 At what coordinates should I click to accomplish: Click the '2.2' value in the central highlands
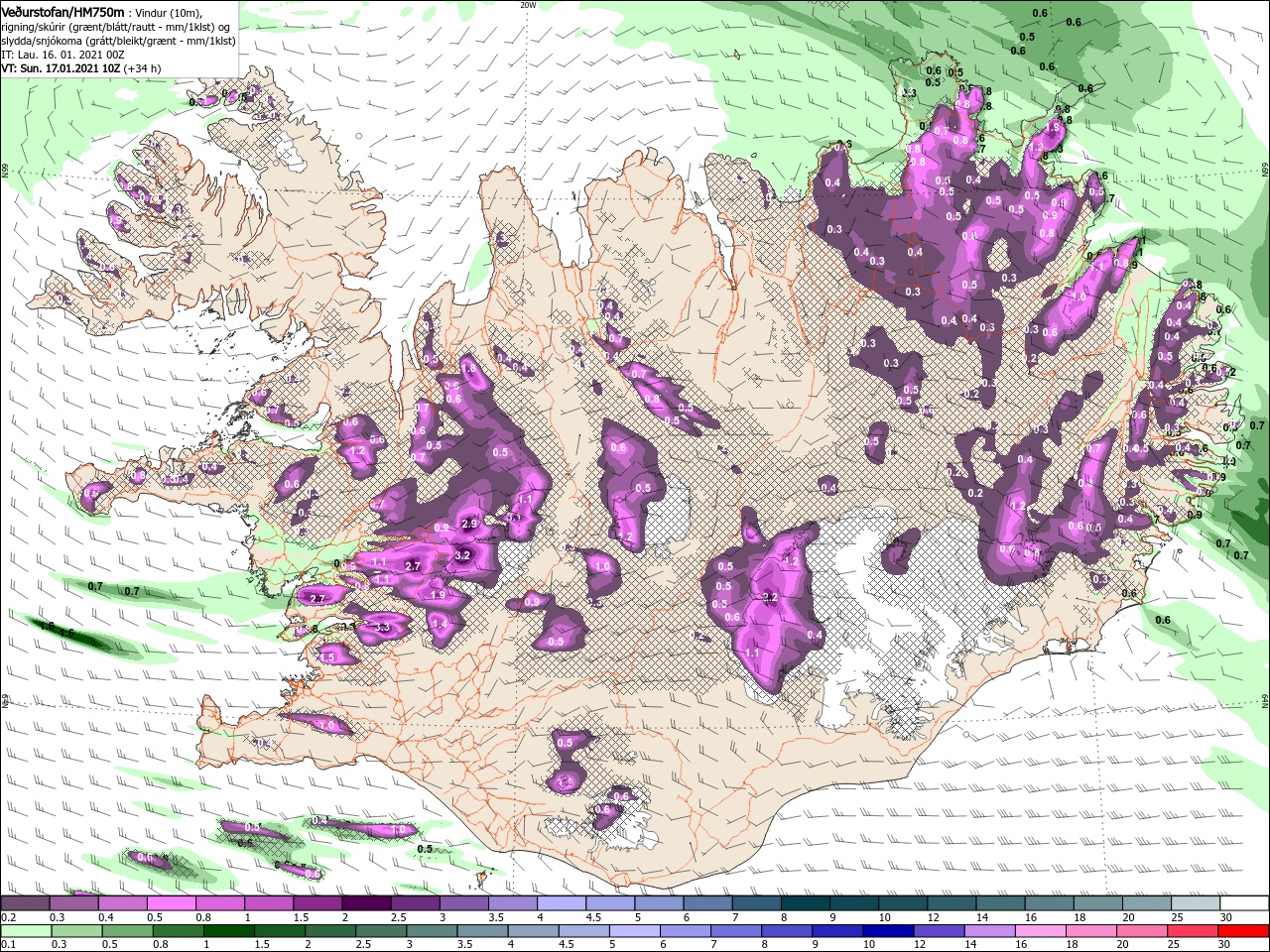click(x=769, y=597)
